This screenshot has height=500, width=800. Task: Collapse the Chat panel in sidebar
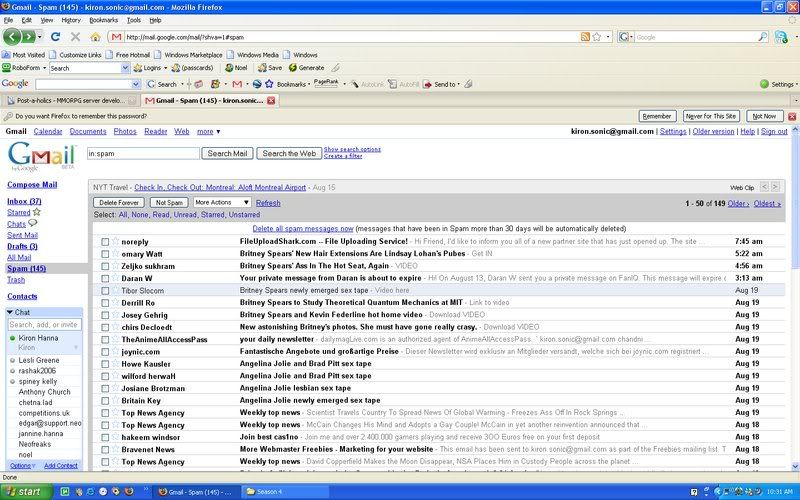[x=12, y=312]
